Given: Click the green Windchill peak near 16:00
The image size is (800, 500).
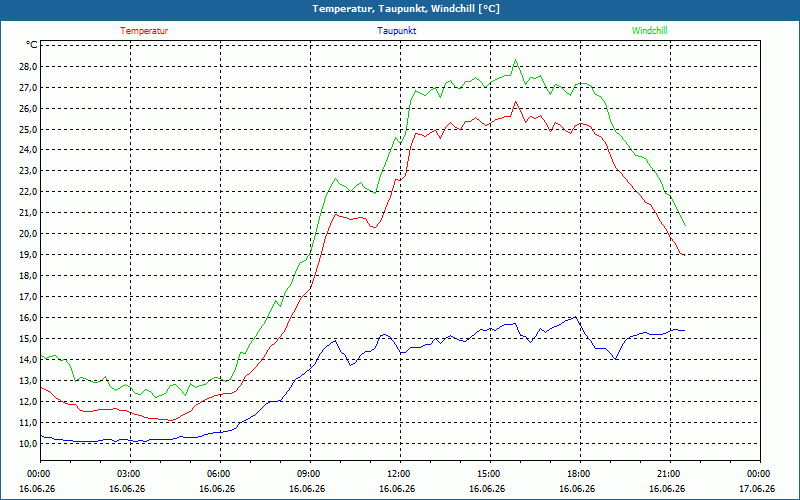Looking at the screenshot, I should (x=515, y=60).
